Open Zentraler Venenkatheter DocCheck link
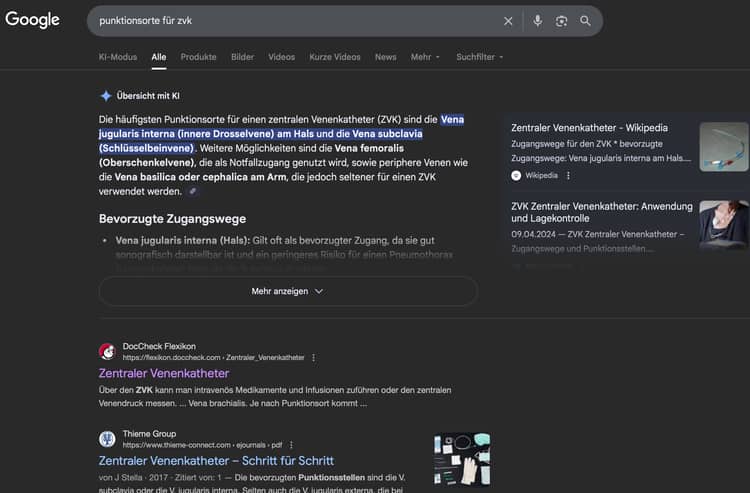 (x=164, y=373)
